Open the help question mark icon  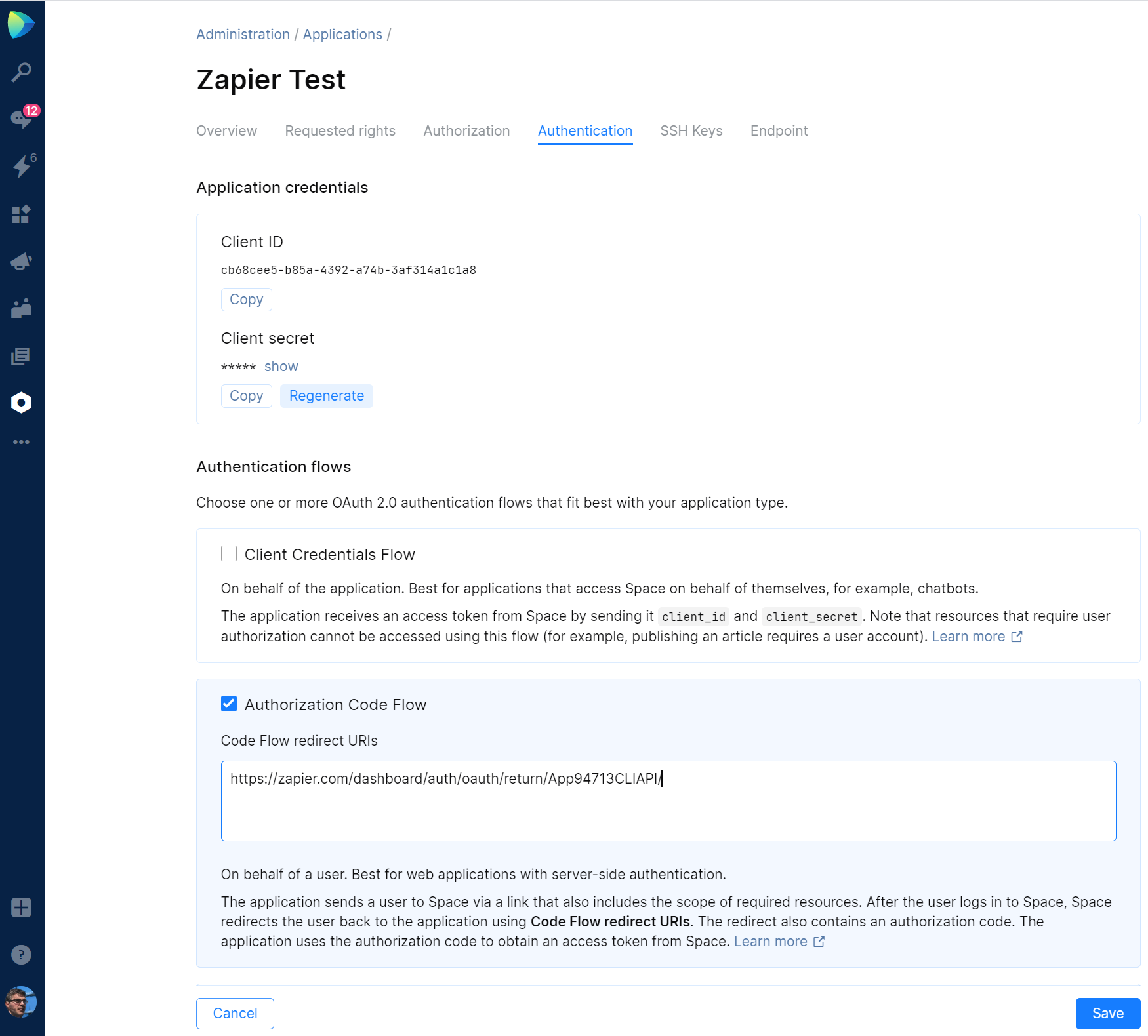click(x=22, y=955)
